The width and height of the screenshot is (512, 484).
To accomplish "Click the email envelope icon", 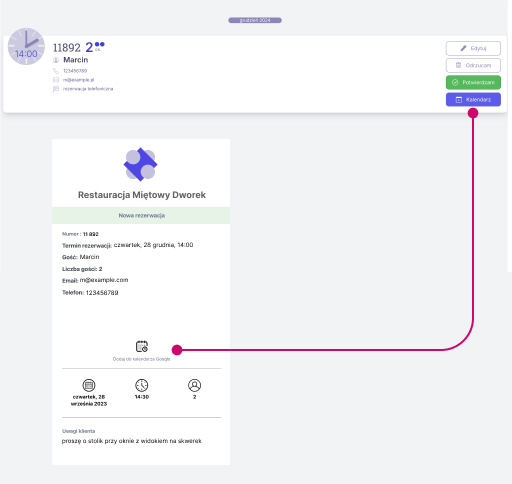I will pyautogui.click(x=56, y=80).
